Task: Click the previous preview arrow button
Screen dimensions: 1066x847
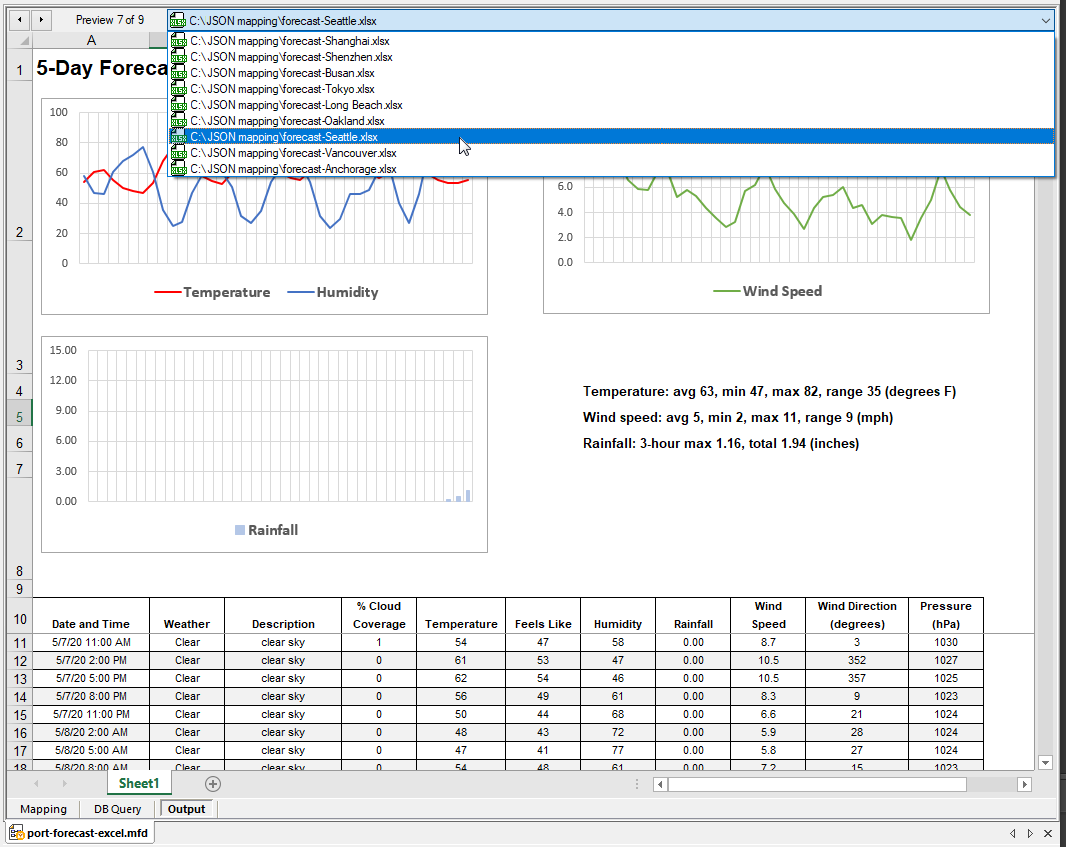Action: pos(19,19)
